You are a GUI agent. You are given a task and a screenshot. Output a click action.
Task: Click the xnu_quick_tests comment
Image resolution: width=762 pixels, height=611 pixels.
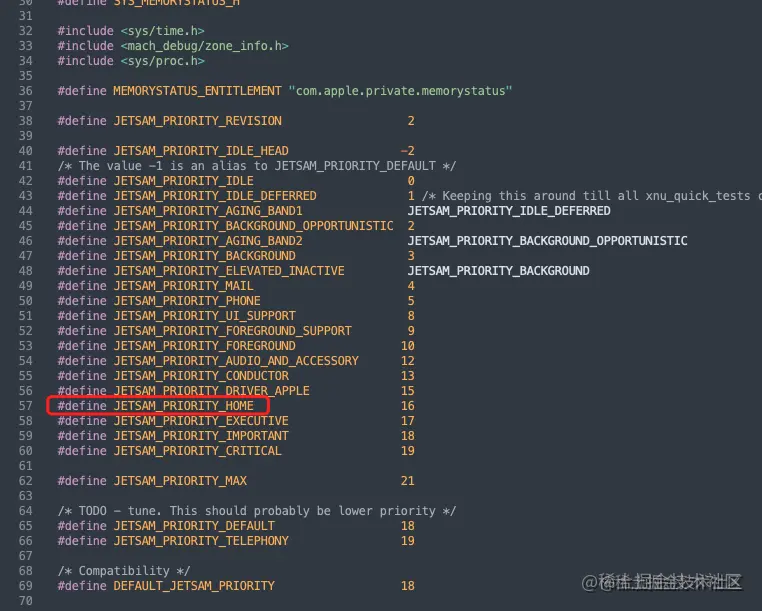(591, 196)
